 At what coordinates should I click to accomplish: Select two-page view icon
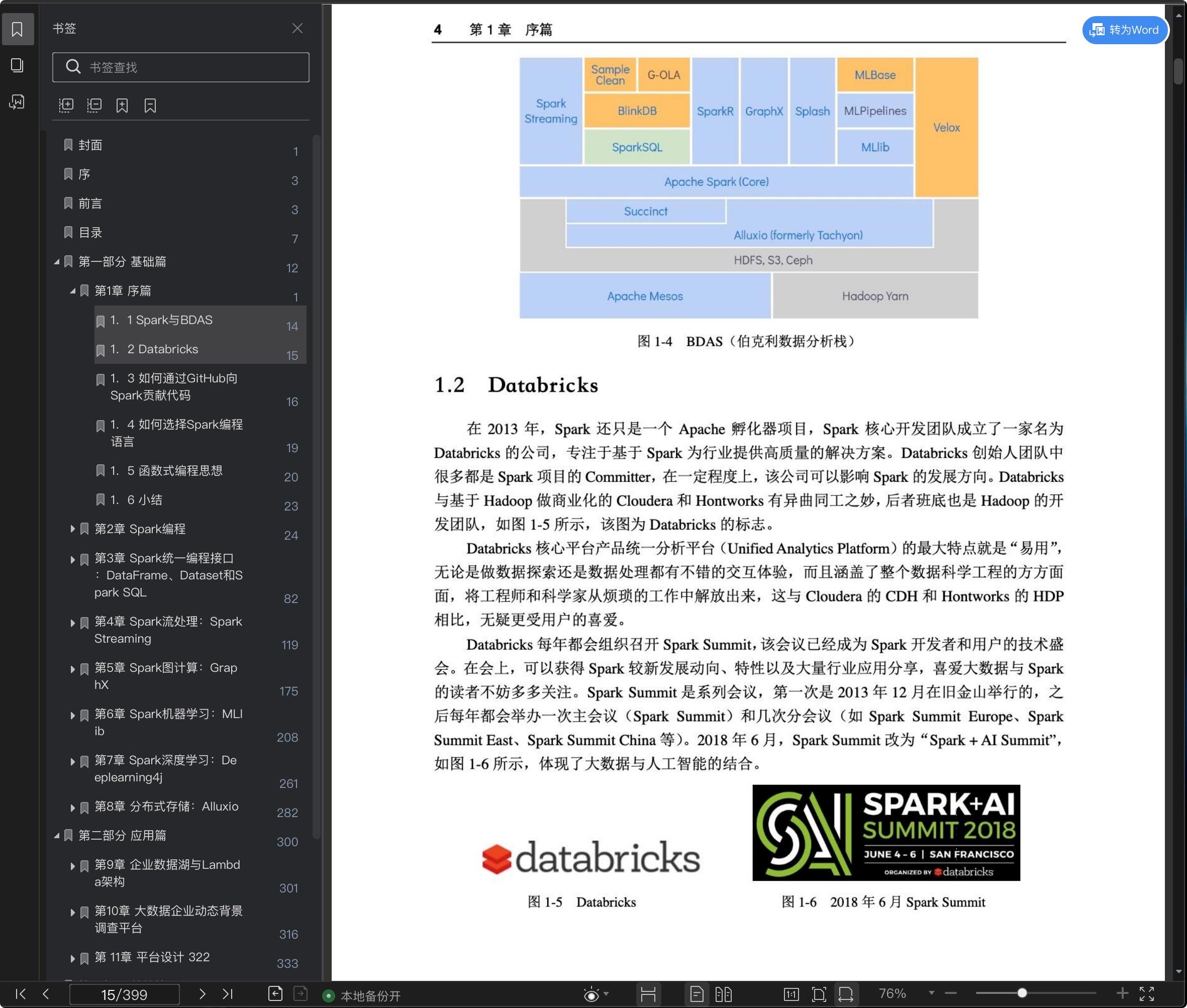click(x=723, y=994)
